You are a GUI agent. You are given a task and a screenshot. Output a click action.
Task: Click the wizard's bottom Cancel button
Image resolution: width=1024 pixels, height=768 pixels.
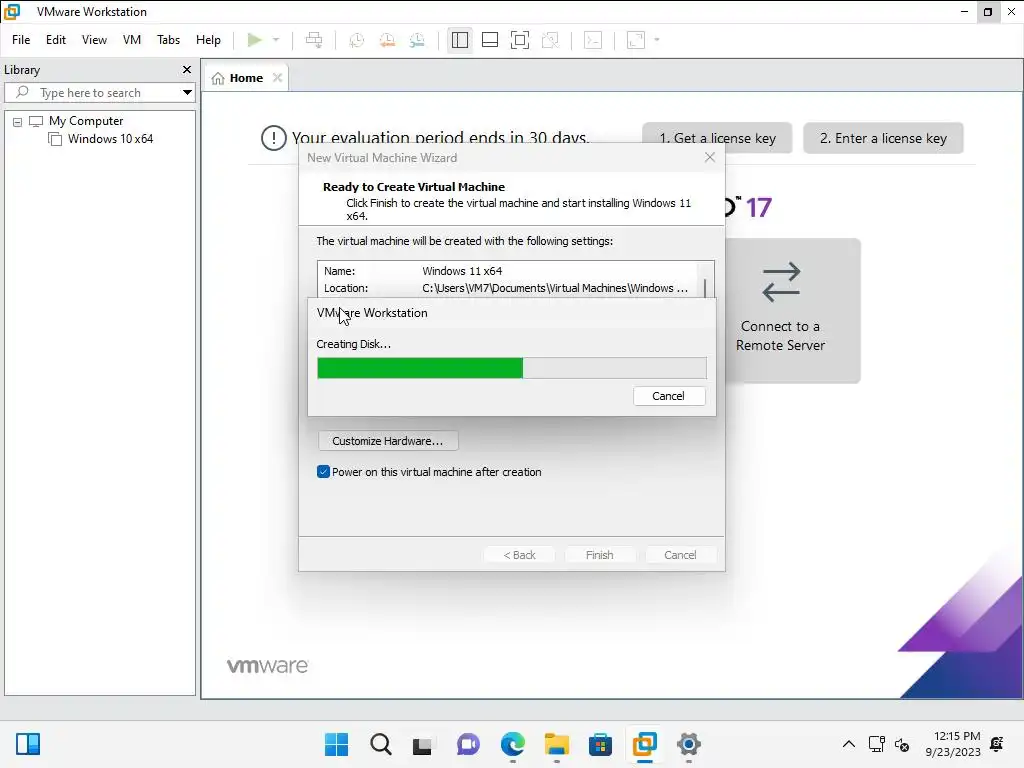coord(680,554)
